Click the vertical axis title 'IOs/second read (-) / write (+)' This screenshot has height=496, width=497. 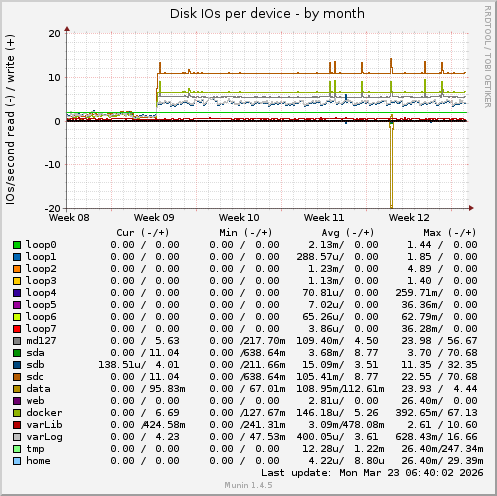(x=10, y=120)
